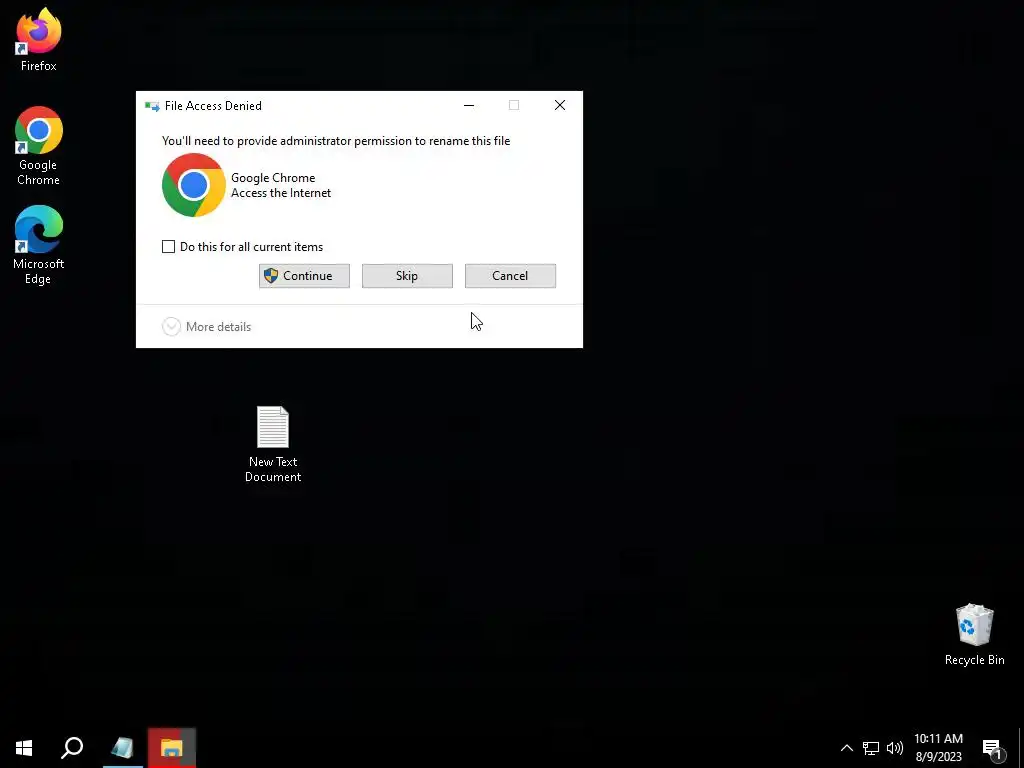Open the volume speaker tray icon
Viewport: 1024px width, 768px height.
pyautogui.click(x=895, y=748)
